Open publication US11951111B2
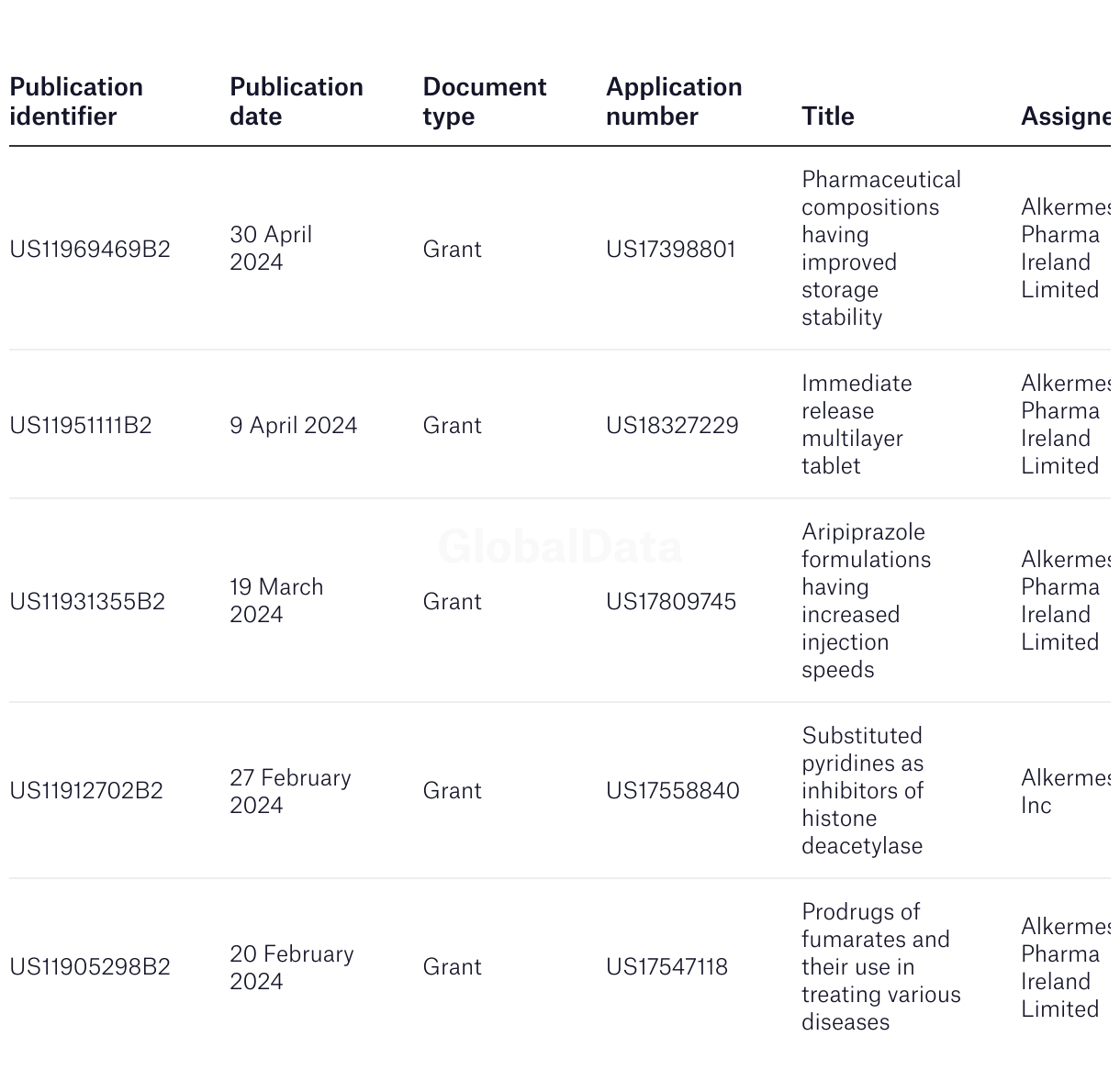 coord(81,426)
